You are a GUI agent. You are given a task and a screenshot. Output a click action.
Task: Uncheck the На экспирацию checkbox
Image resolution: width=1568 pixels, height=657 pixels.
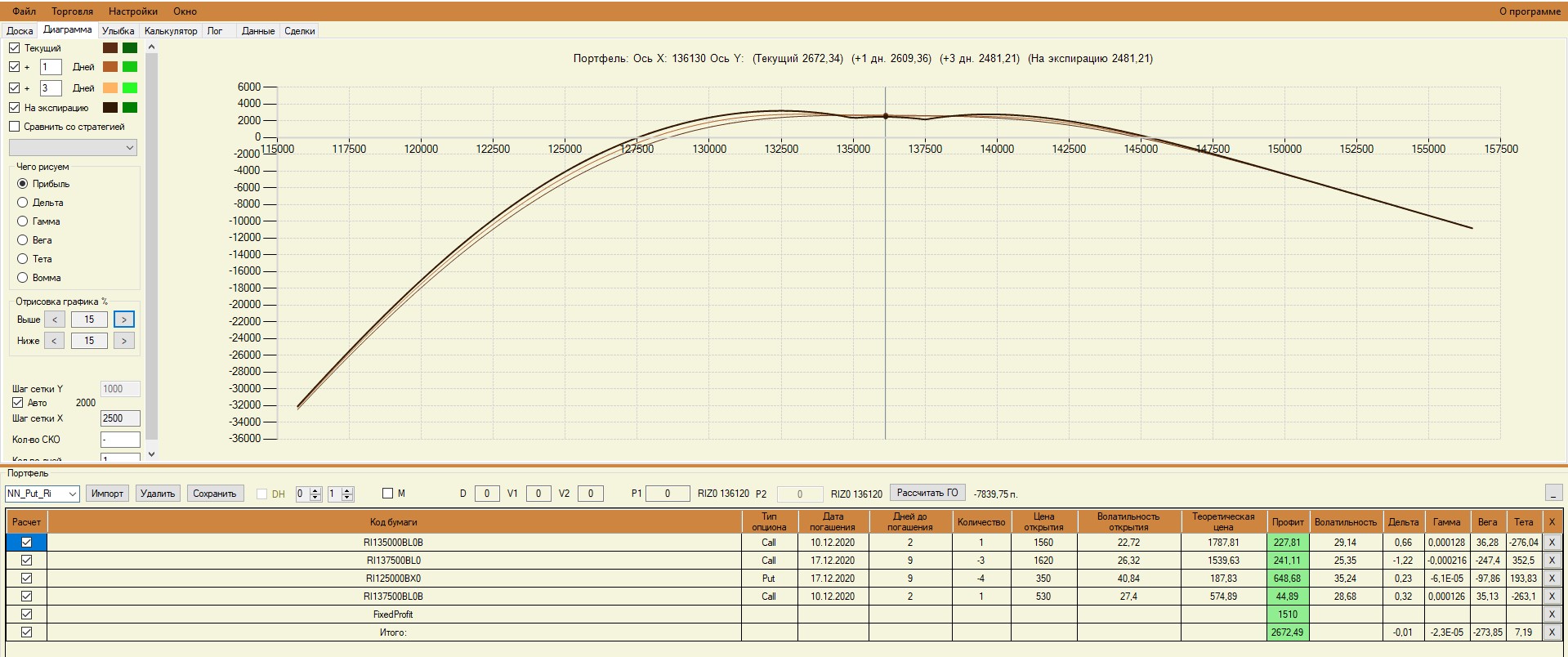coord(15,107)
